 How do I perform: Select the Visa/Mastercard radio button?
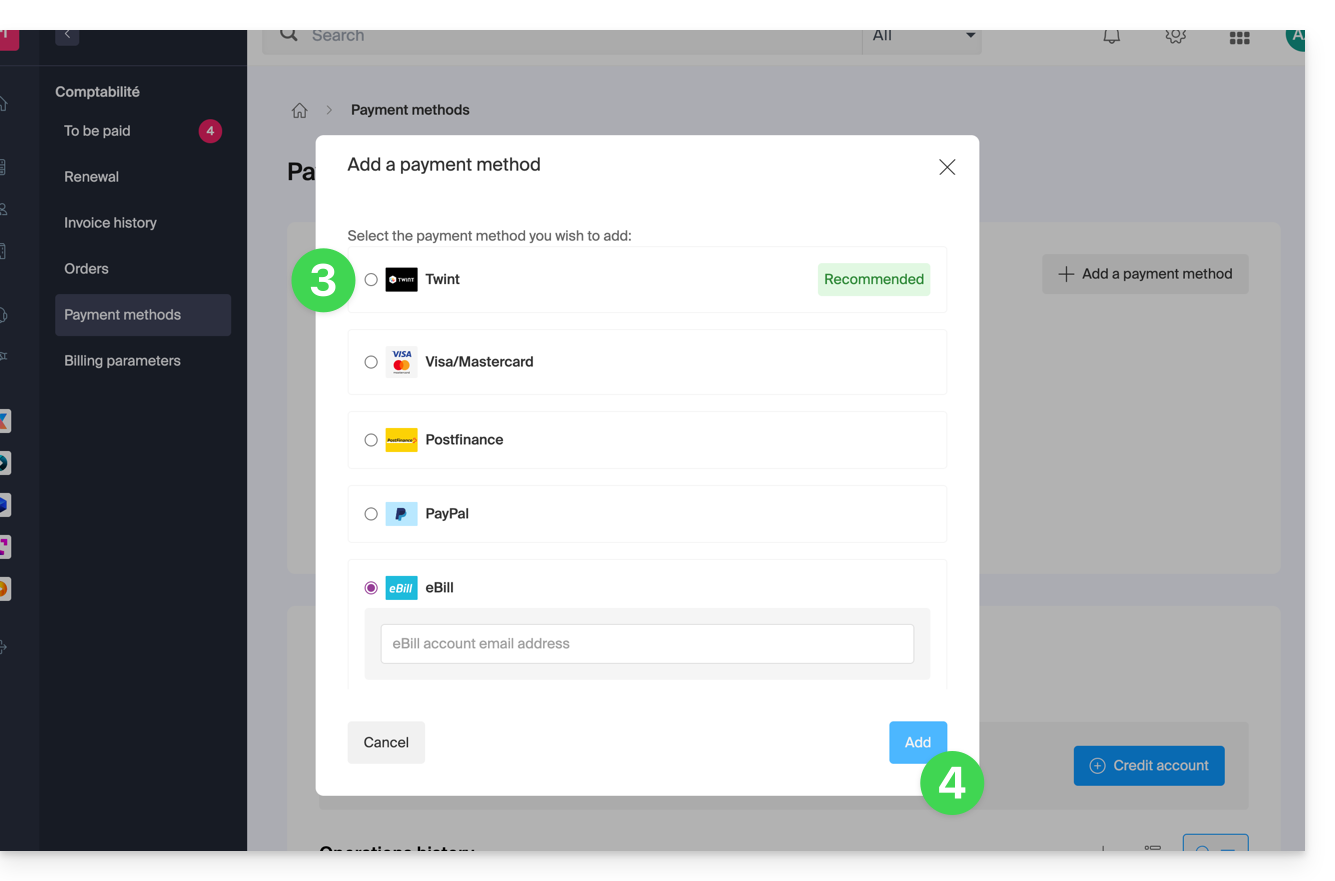pyautogui.click(x=371, y=362)
